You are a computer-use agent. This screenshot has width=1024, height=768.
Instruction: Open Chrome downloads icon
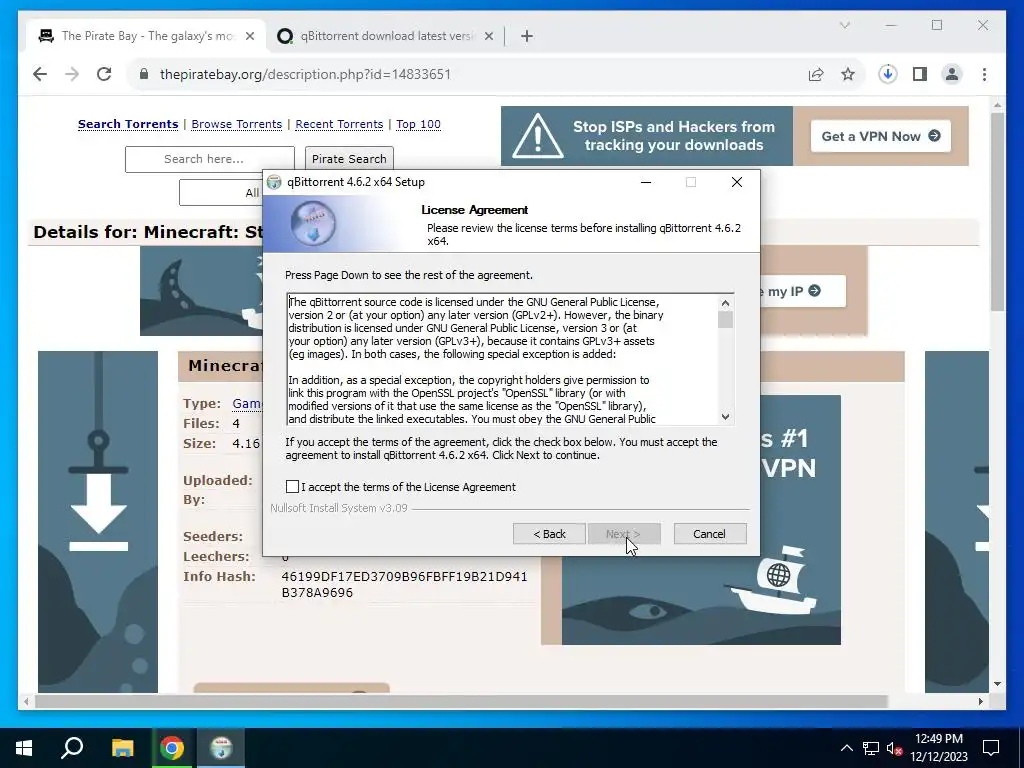point(888,74)
